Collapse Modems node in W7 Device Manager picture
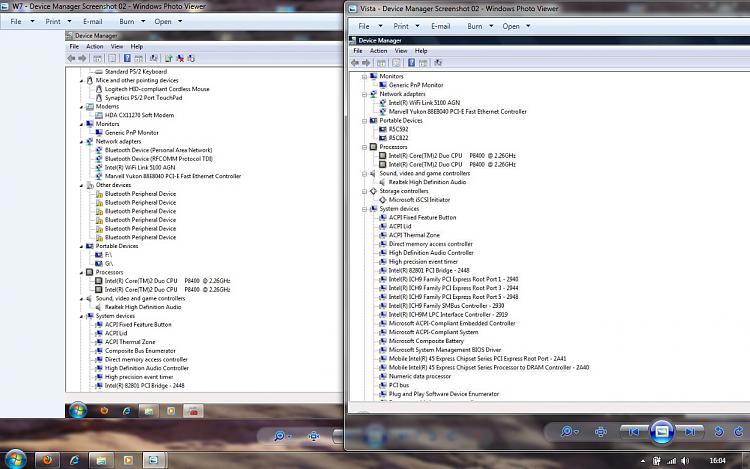 (81, 107)
